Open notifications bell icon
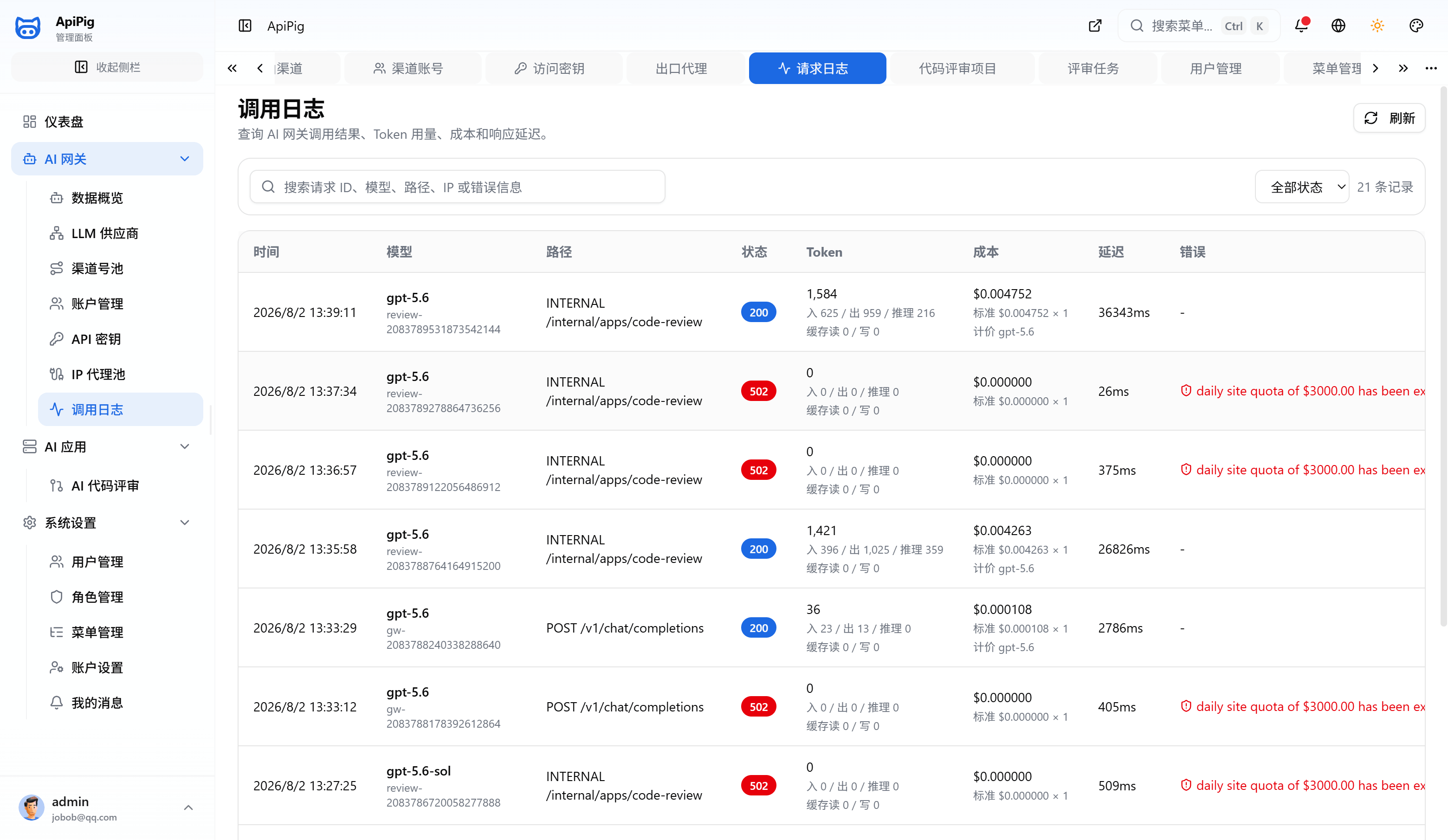 click(x=1301, y=26)
